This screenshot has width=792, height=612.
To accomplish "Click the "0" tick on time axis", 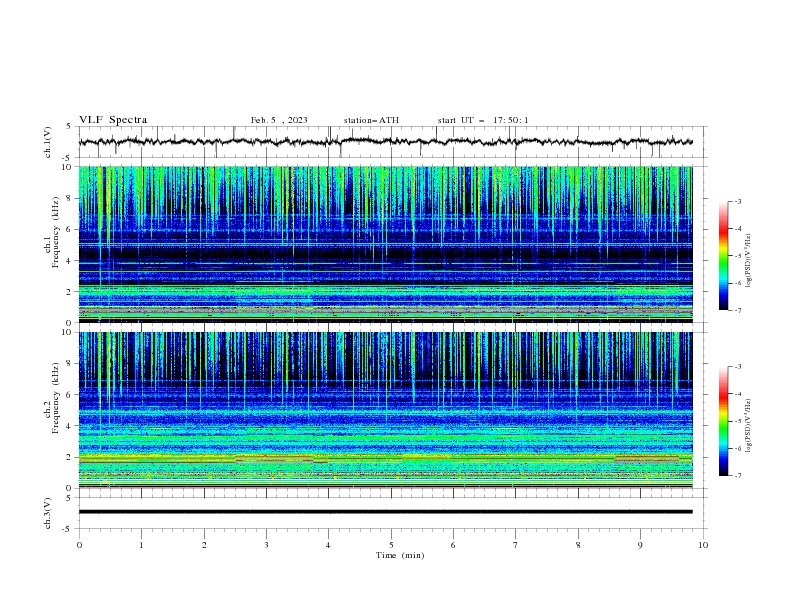I will click(x=79, y=545).
